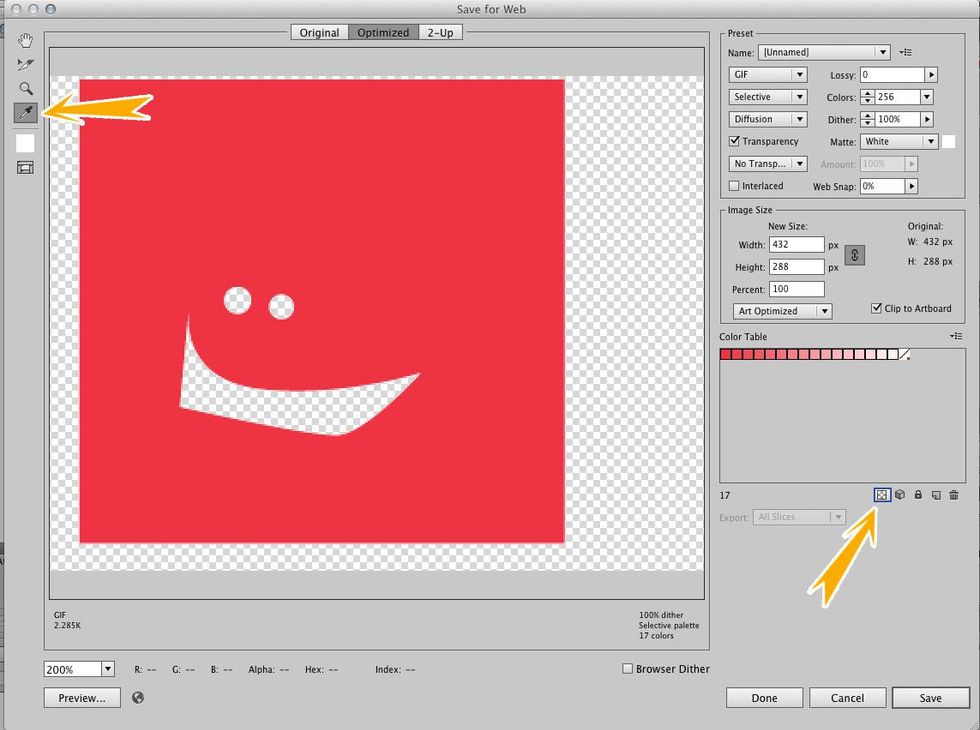Save the optimized GIF
The height and width of the screenshot is (730, 980).
click(x=930, y=697)
